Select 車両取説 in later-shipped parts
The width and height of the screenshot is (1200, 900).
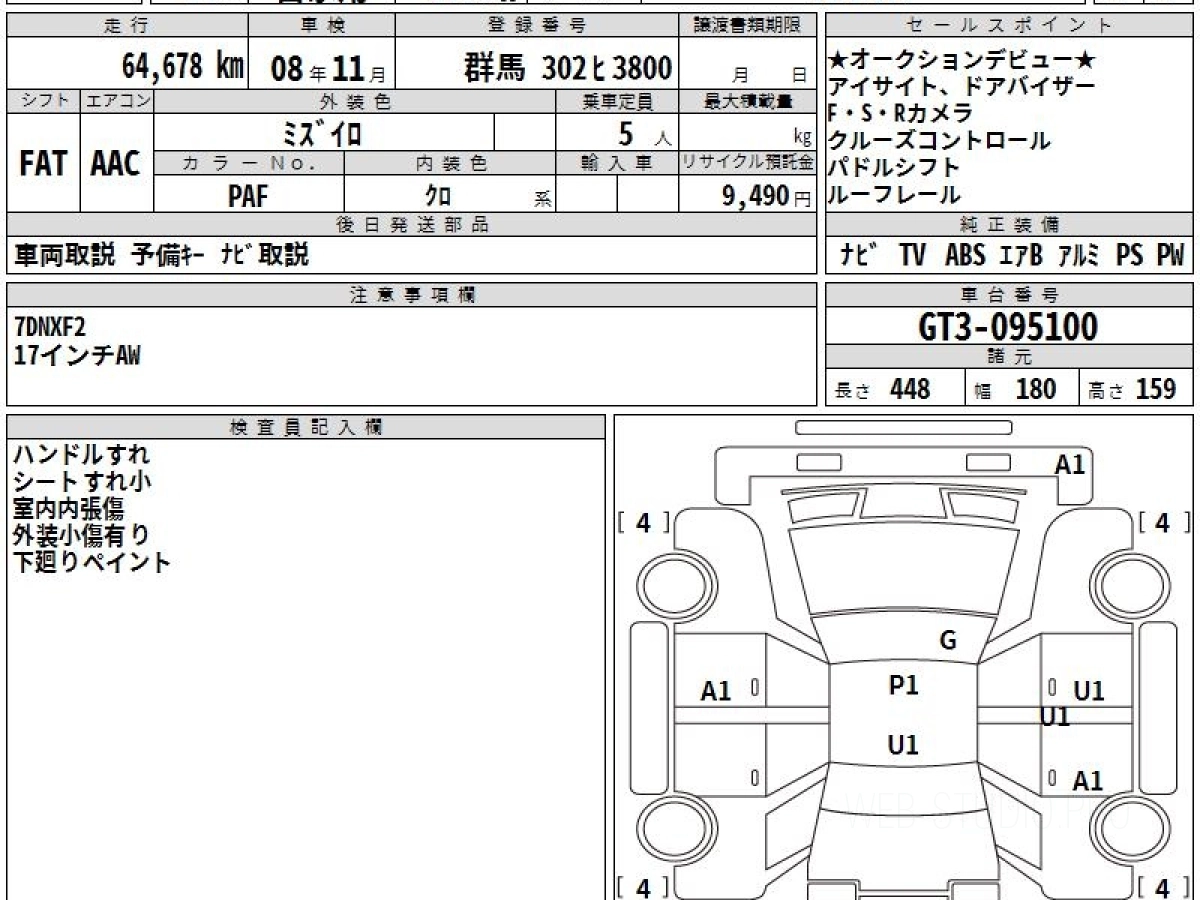(x=65, y=255)
